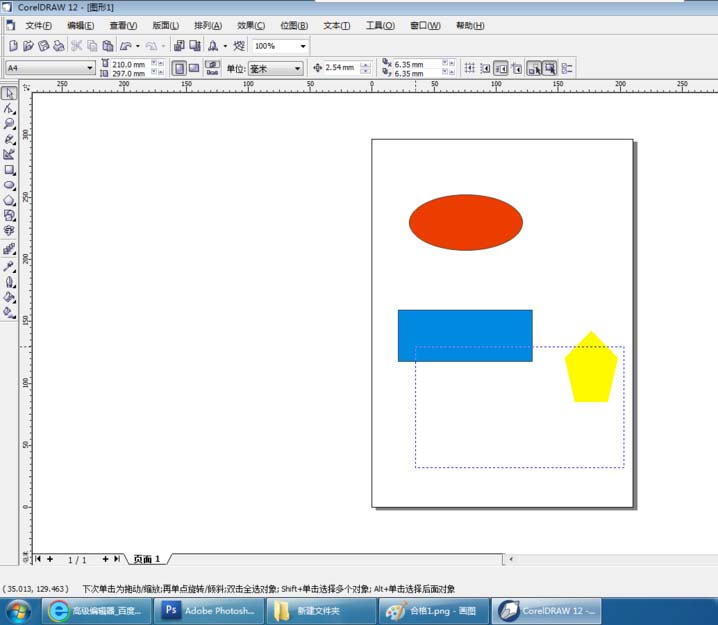The image size is (718, 625).
Task: Toggle the snap to grid button
Action: 470,68
